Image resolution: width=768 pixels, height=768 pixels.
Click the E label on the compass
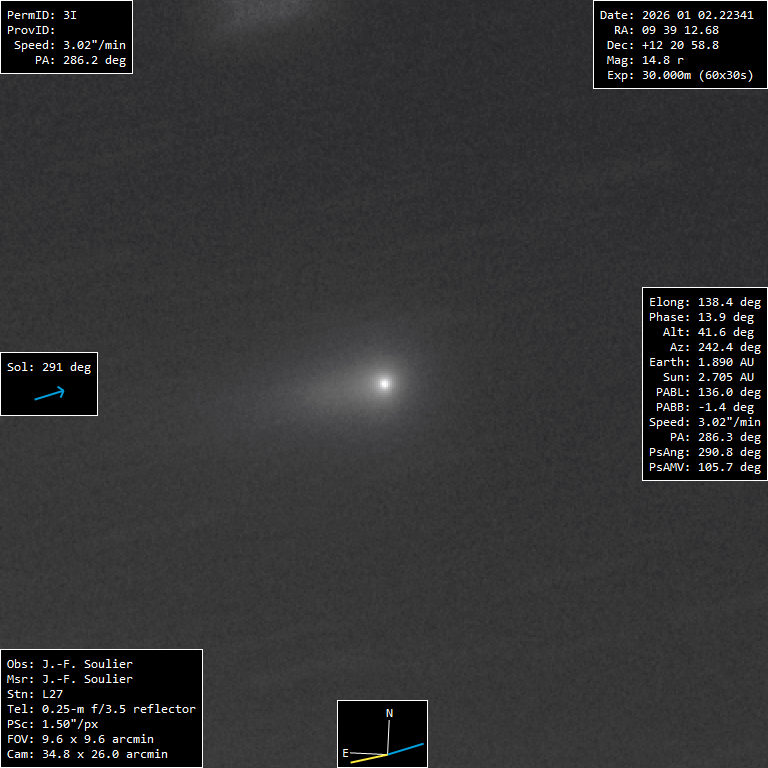[x=346, y=752]
